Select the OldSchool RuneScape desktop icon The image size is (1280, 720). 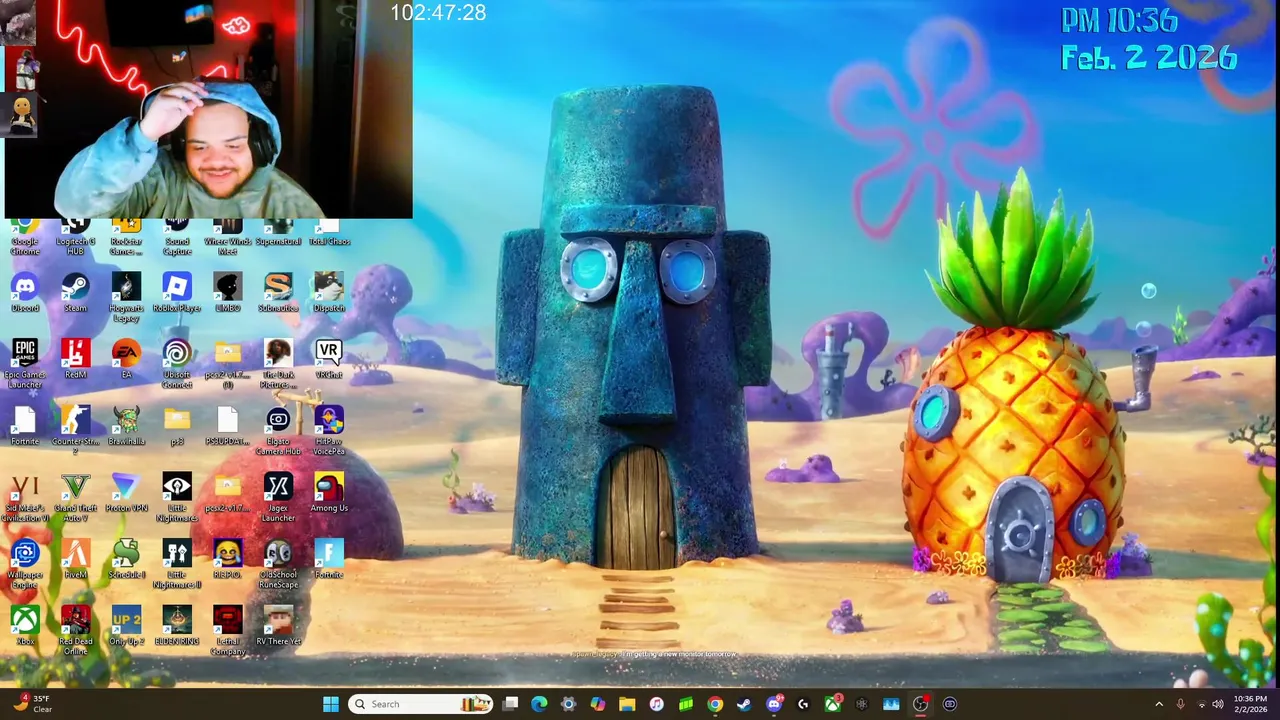[x=278, y=564]
